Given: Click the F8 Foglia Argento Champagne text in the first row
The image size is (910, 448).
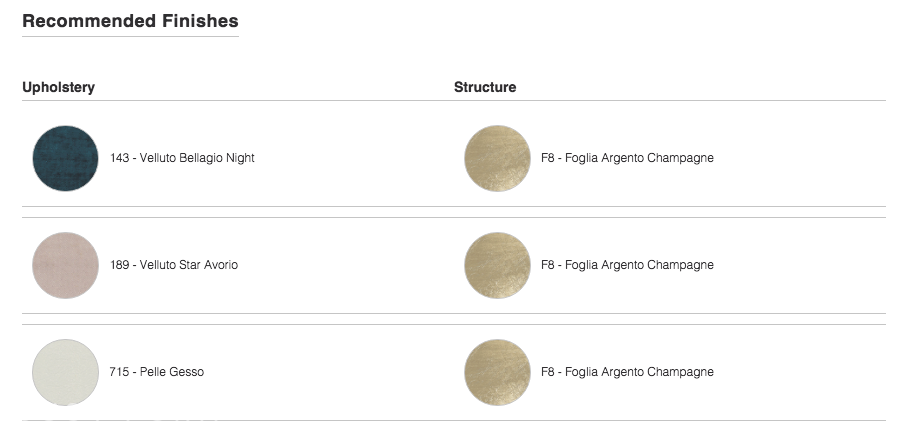Looking at the screenshot, I should click(x=627, y=158).
